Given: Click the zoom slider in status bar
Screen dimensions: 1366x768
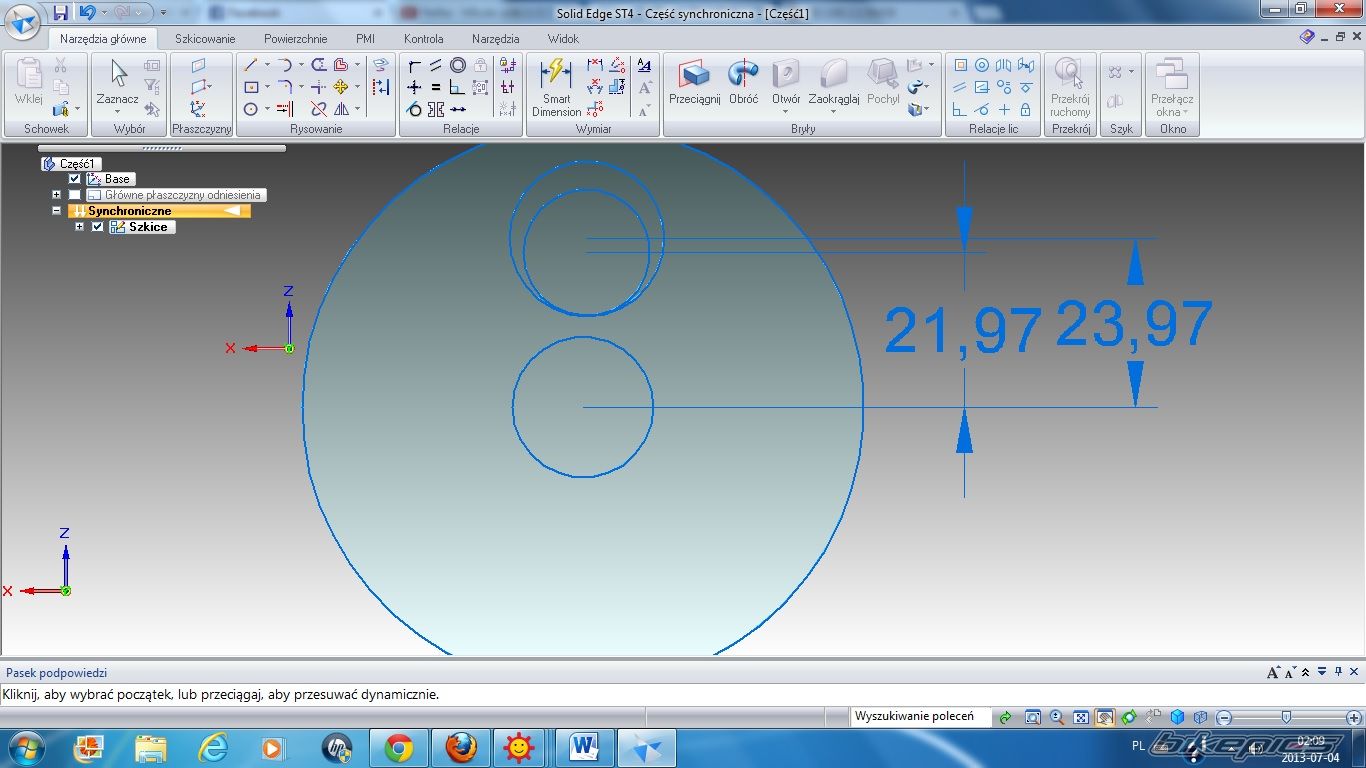Looking at the screenshot, I should [x=1285, y=717].
